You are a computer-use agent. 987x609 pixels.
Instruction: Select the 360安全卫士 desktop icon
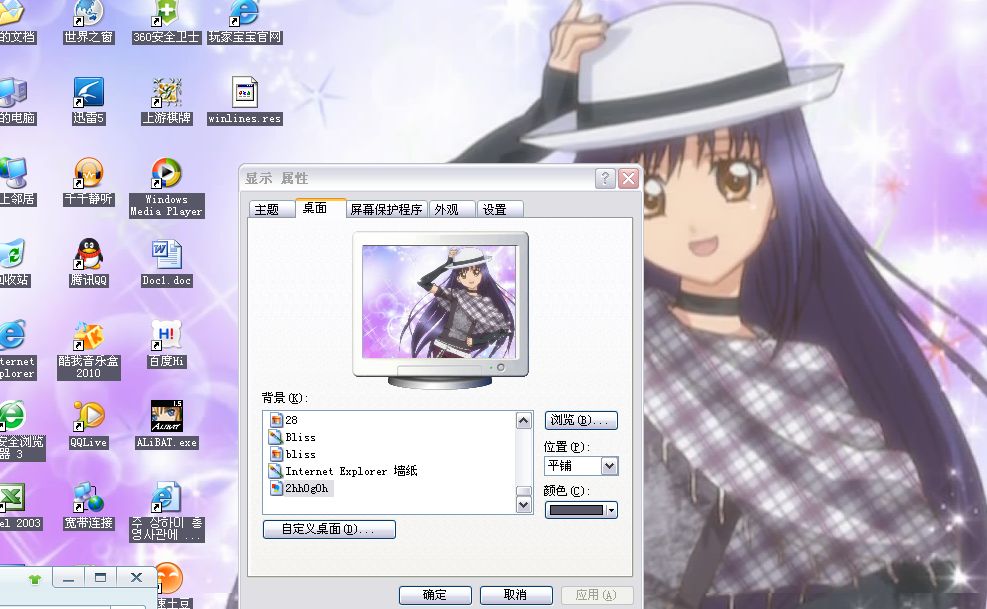(x=166, y=14)
